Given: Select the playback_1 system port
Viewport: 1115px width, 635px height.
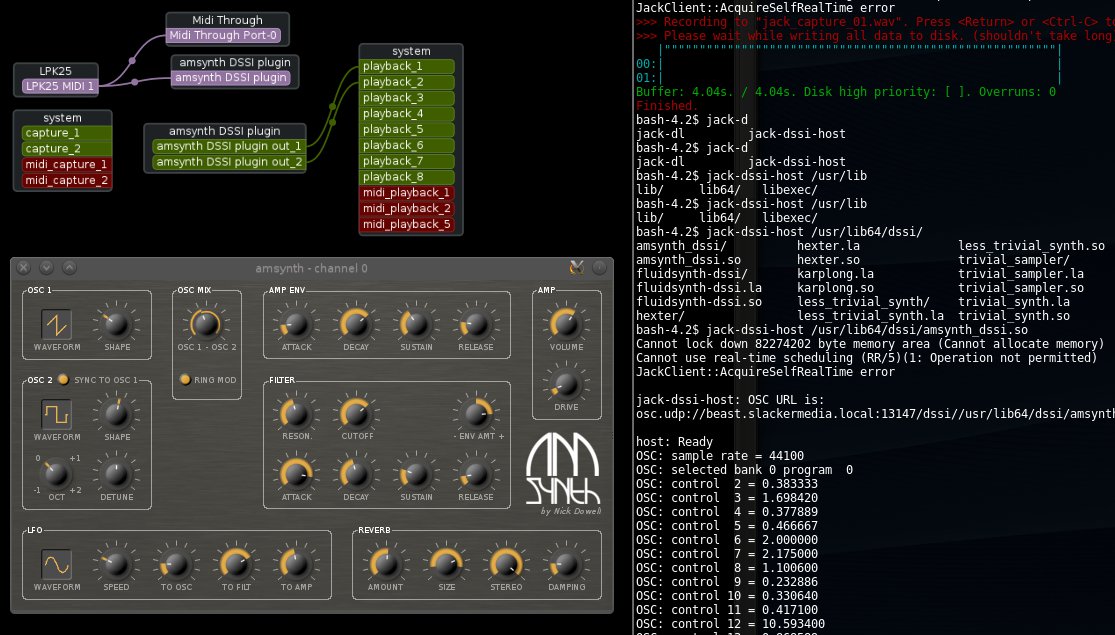Looking at the screenshot, I should click(x=407, y=66).
